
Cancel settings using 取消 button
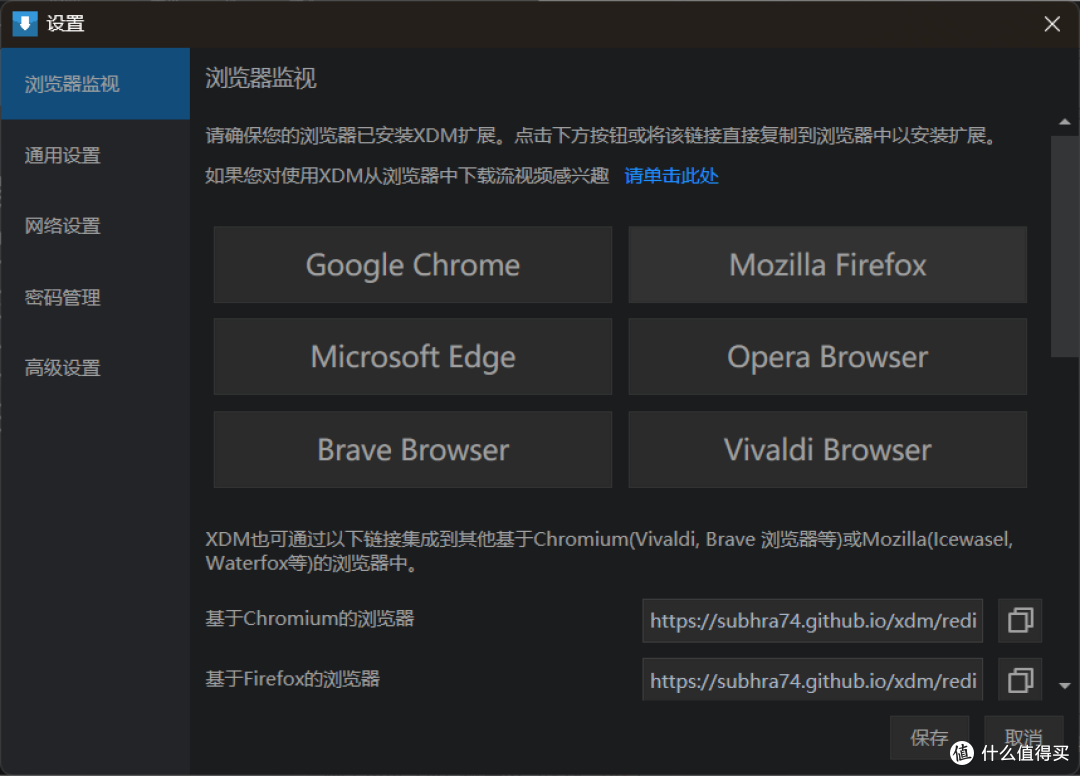(1022, 737)
